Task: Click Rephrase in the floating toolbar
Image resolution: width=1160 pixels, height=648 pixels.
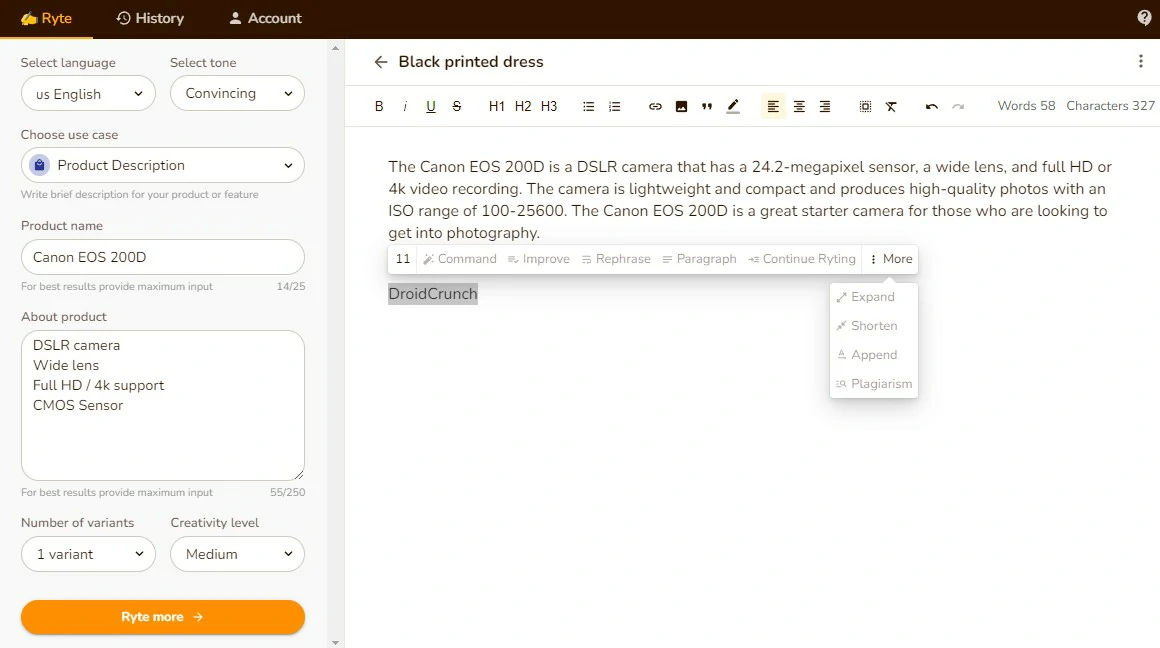Action: pyautogui.click(x=616, y=259)
